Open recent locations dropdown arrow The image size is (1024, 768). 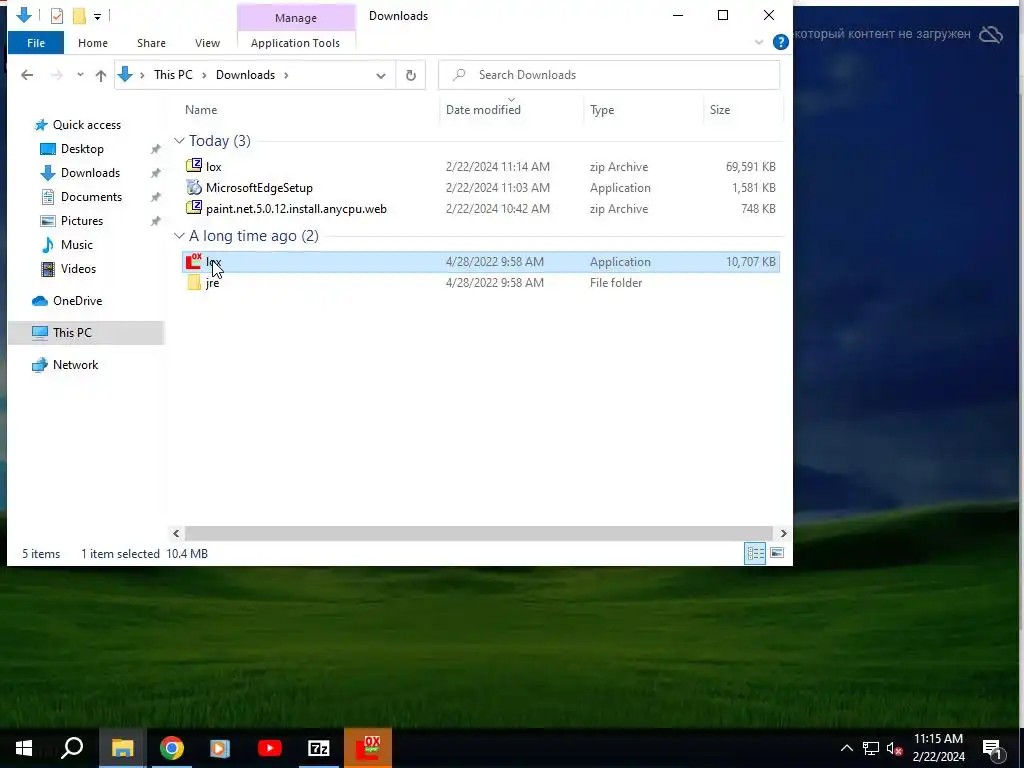pos(80,75)
